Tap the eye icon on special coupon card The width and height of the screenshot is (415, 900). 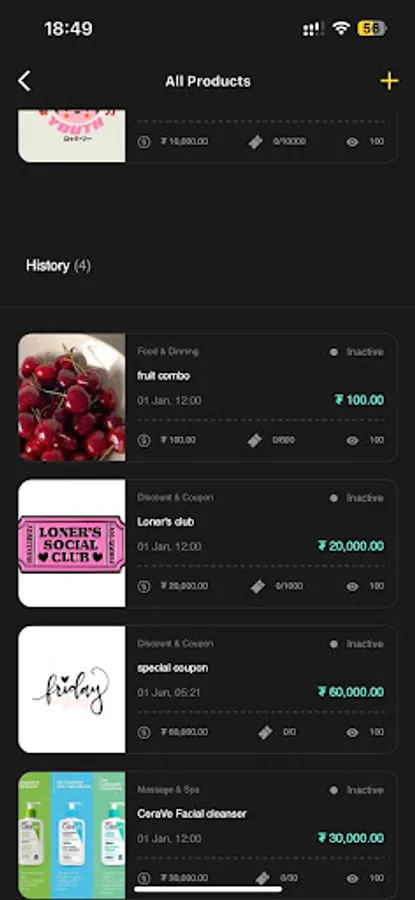coord(352,732)
